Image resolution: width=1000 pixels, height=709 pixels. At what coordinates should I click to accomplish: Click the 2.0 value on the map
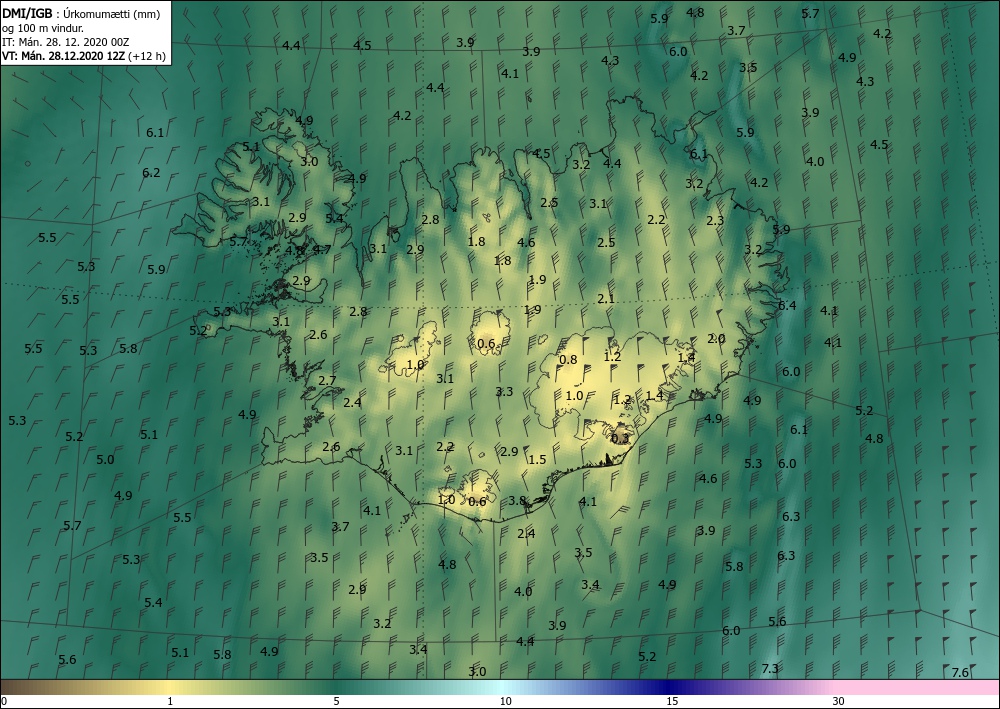coord(716,339)
